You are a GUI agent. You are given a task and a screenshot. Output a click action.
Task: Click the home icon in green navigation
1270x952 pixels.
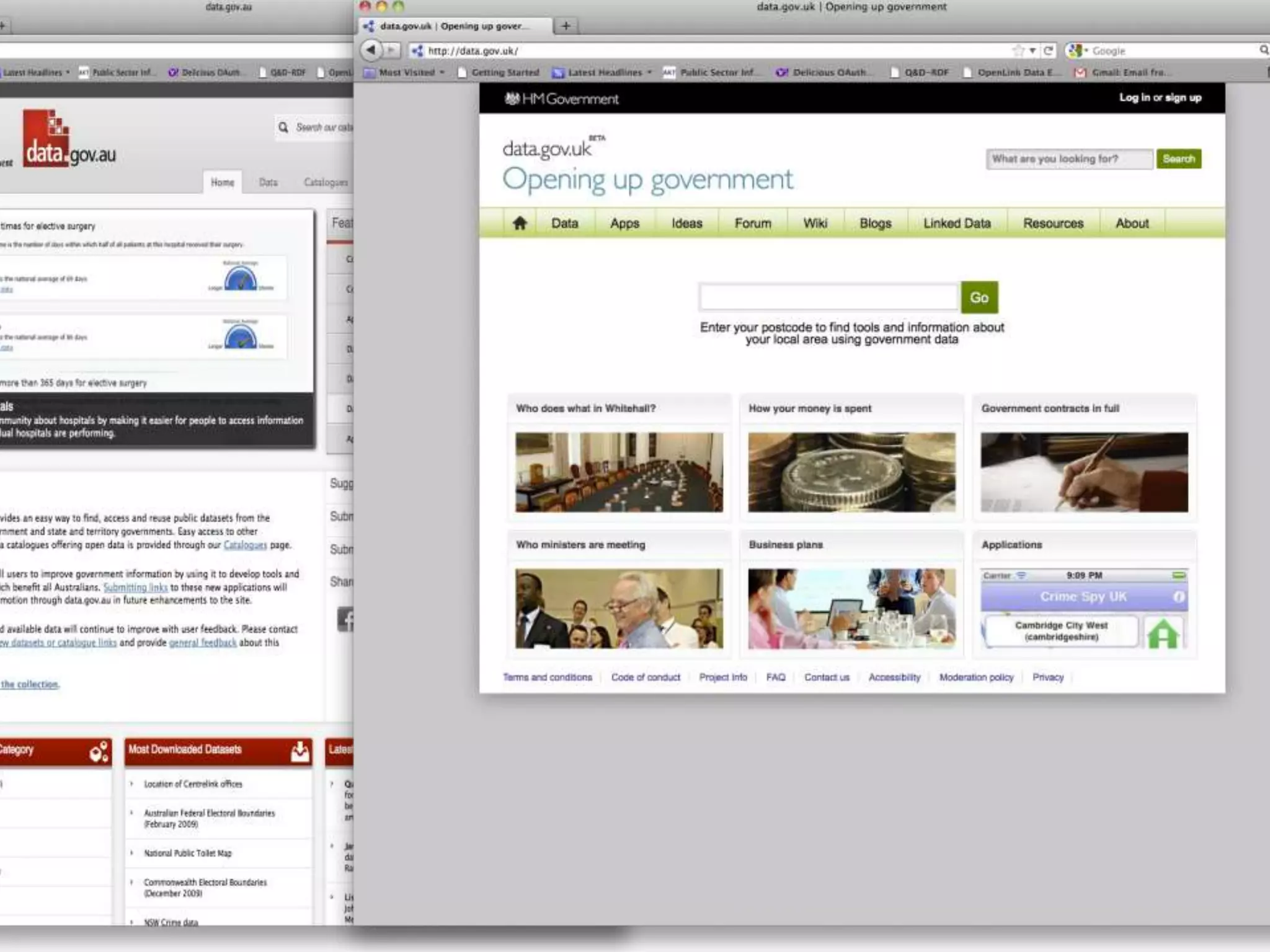pos(520,223)
